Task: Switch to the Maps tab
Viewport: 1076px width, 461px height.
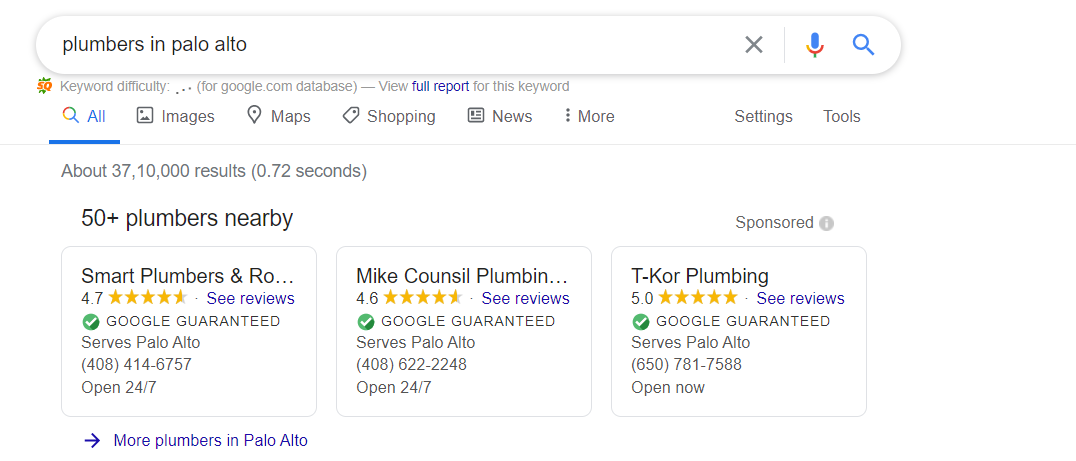Action: tap(279, 116)
